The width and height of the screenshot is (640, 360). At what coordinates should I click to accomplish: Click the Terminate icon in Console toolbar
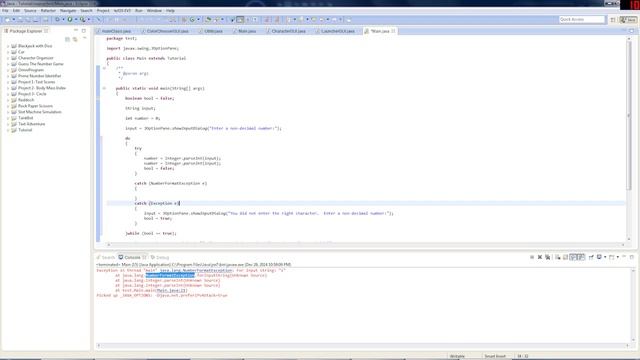point(532,257)
